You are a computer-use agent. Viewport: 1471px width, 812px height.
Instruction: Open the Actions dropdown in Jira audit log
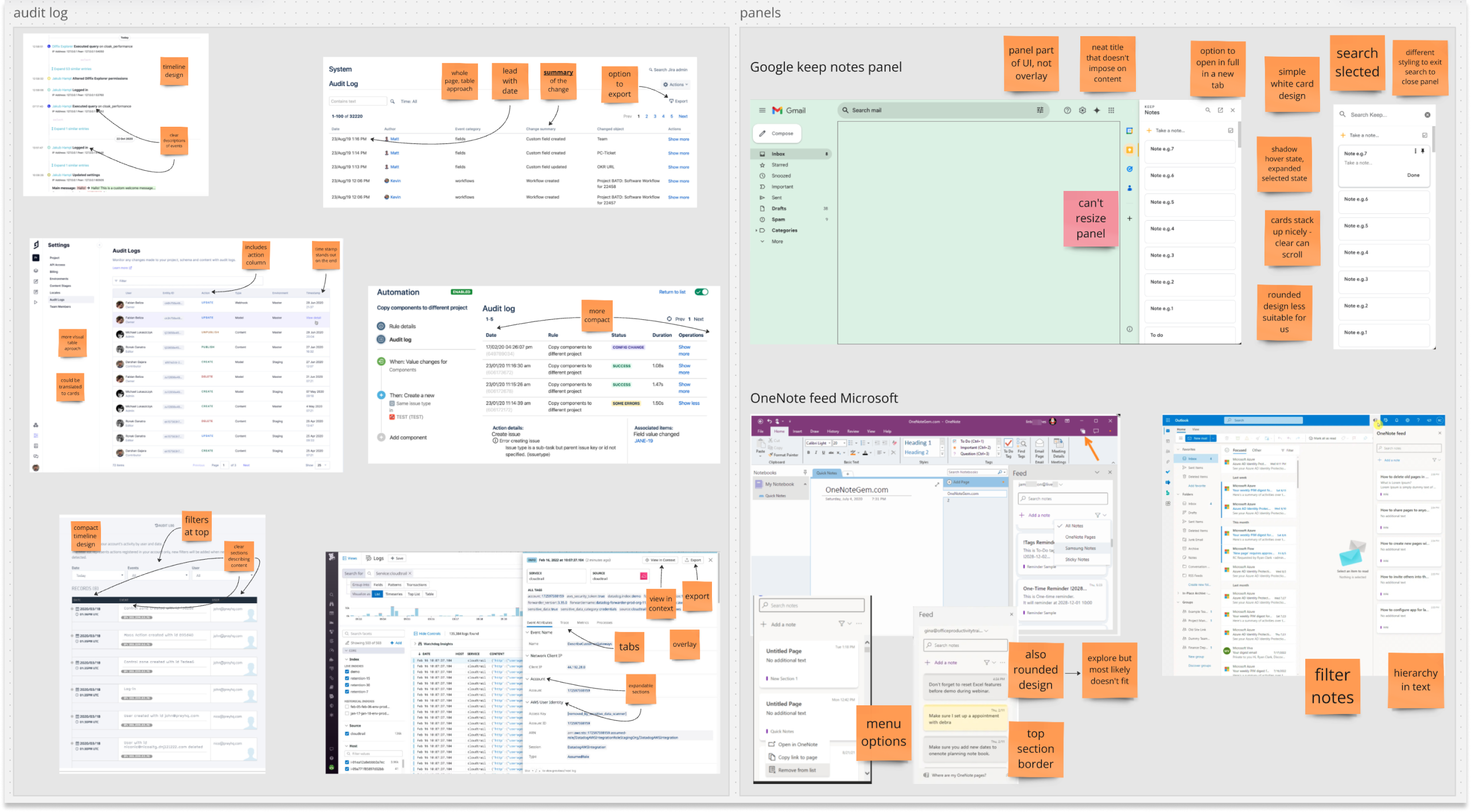click(x=676, y=84)
